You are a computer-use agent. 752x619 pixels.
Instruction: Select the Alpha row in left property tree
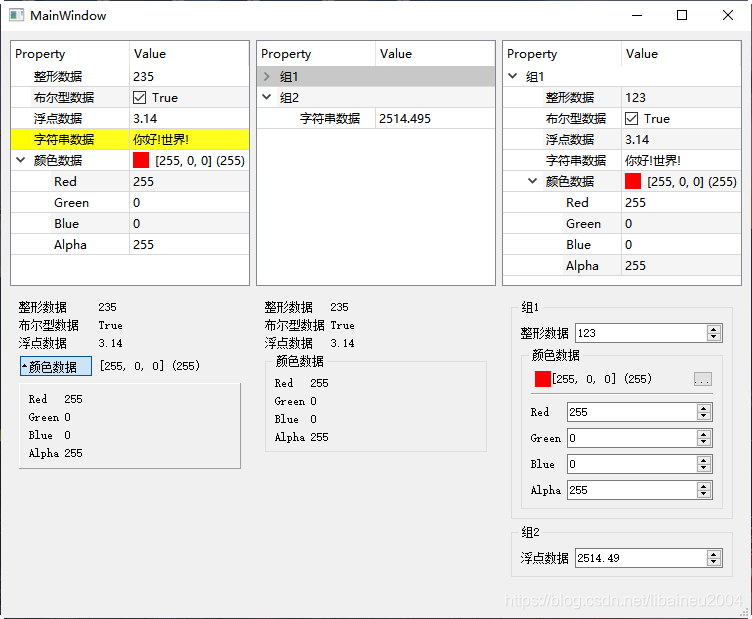click(130, 245)
